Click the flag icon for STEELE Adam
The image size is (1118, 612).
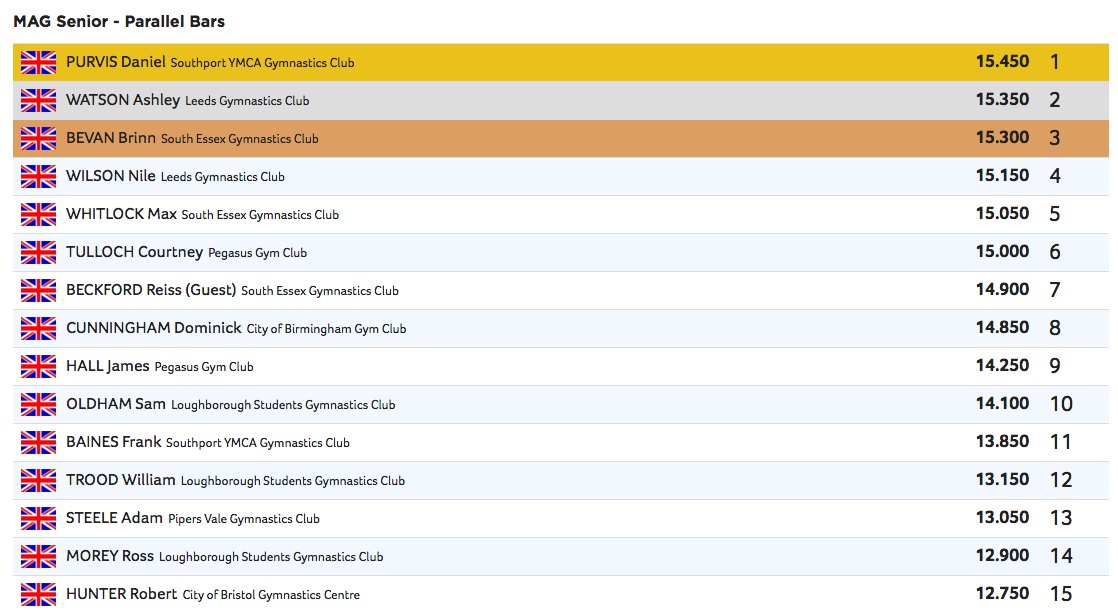38,518
